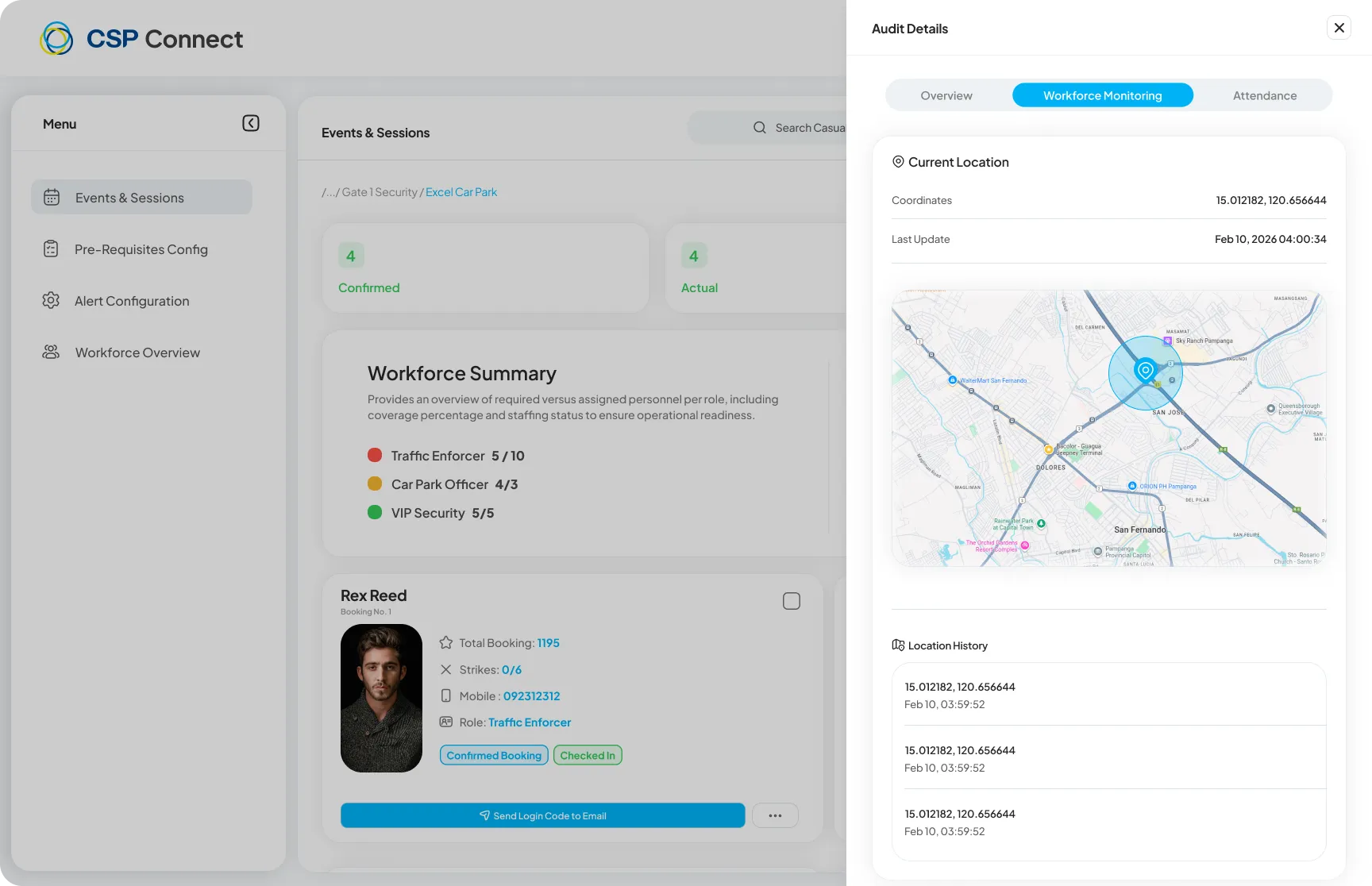Go to Pre-Requisites Config menu item
The width and height of the screenshot is (1372, 886).
pyautogui.click(x=141, y=248)
